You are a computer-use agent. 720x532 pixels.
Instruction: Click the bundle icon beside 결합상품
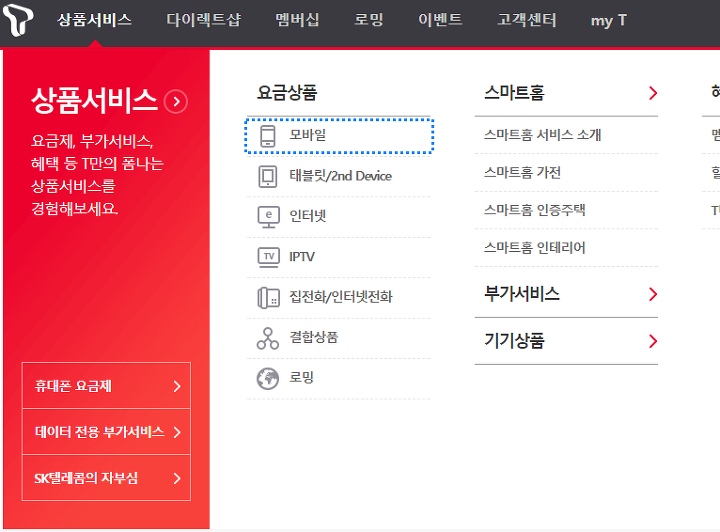click(268, 338)
